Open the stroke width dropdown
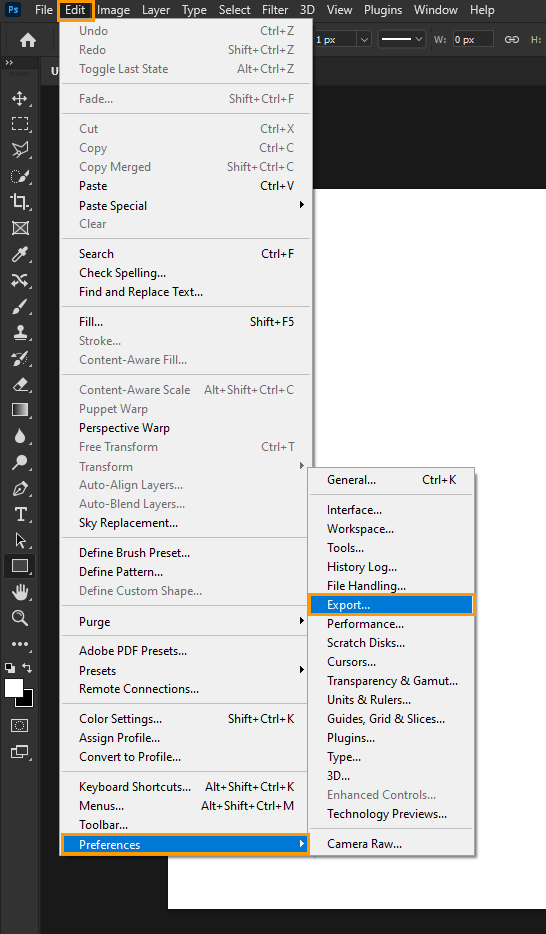This screenshot has width=546, height=934. click(x=364, y=39)
